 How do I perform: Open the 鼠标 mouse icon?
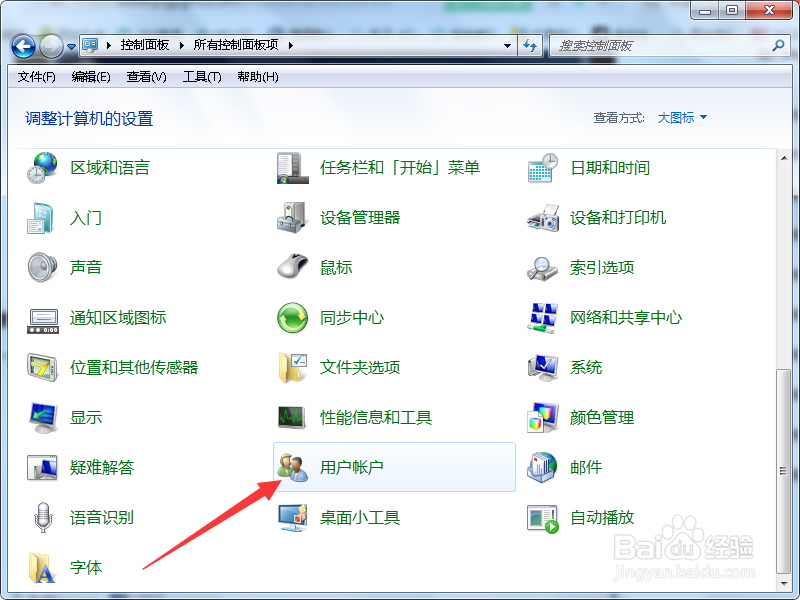(292, 266)
